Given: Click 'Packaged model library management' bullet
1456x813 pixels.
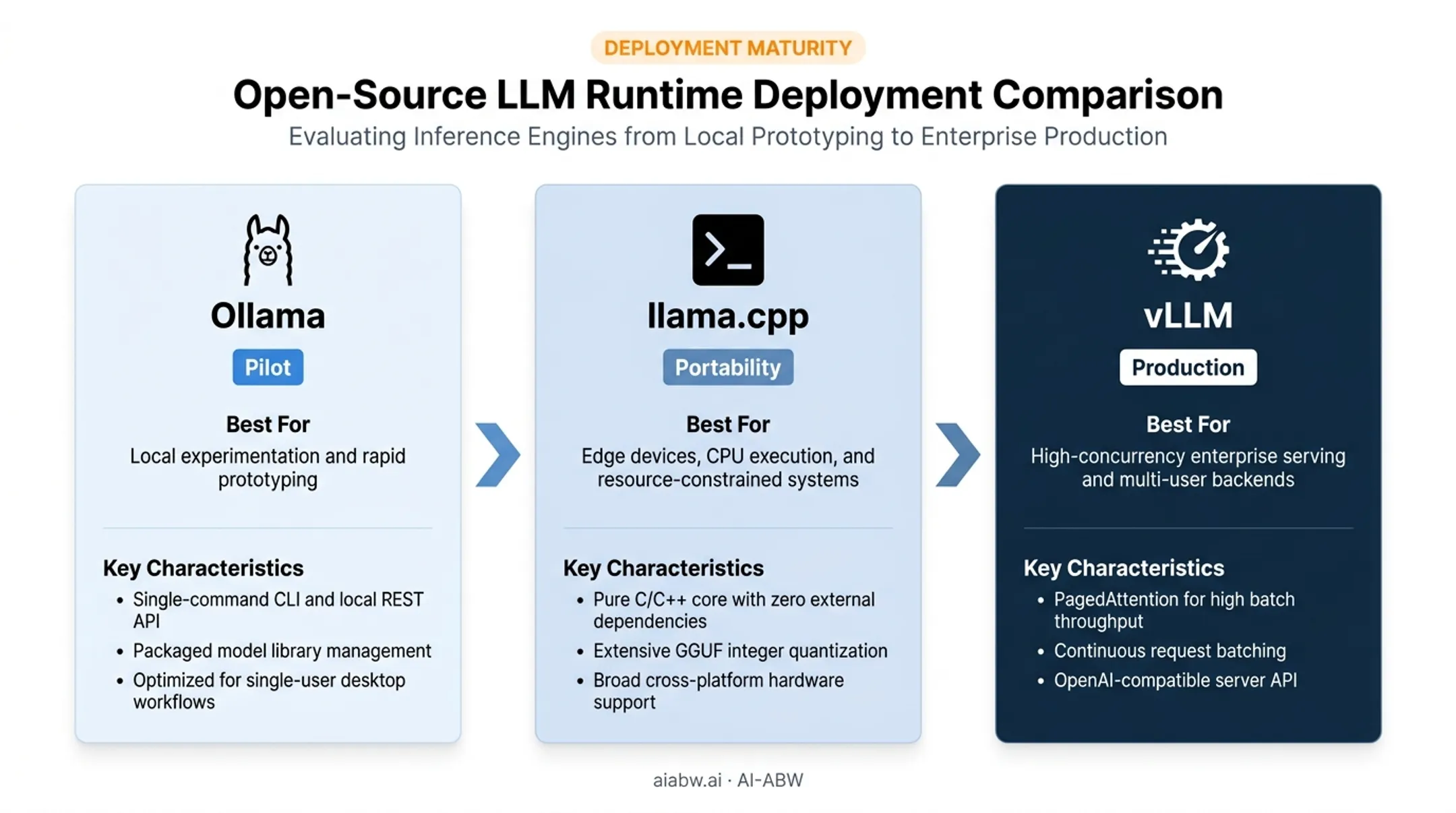Looking at the screenshot, I should click(282, 651).
